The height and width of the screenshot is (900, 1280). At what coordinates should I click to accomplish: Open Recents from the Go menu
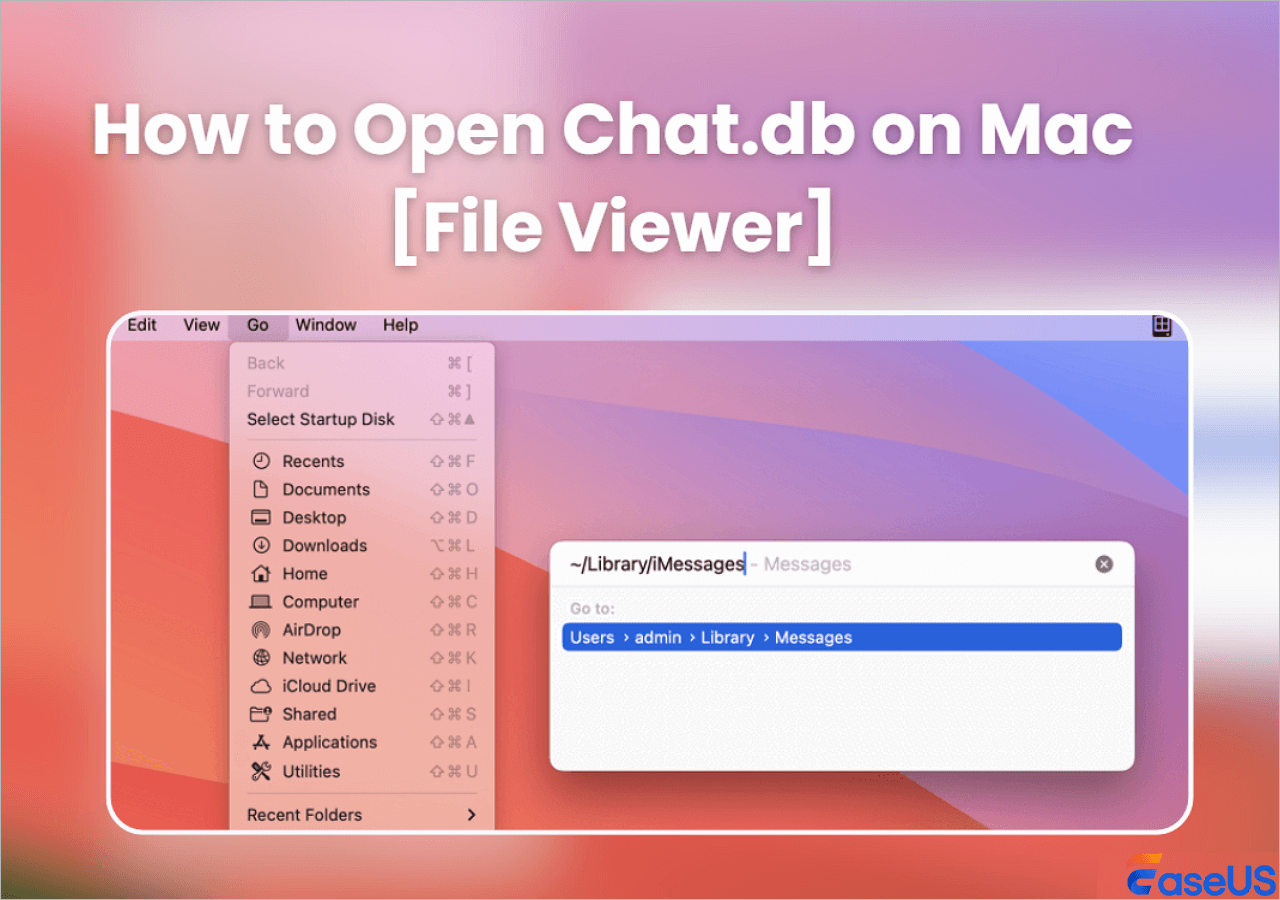point(262,461)
